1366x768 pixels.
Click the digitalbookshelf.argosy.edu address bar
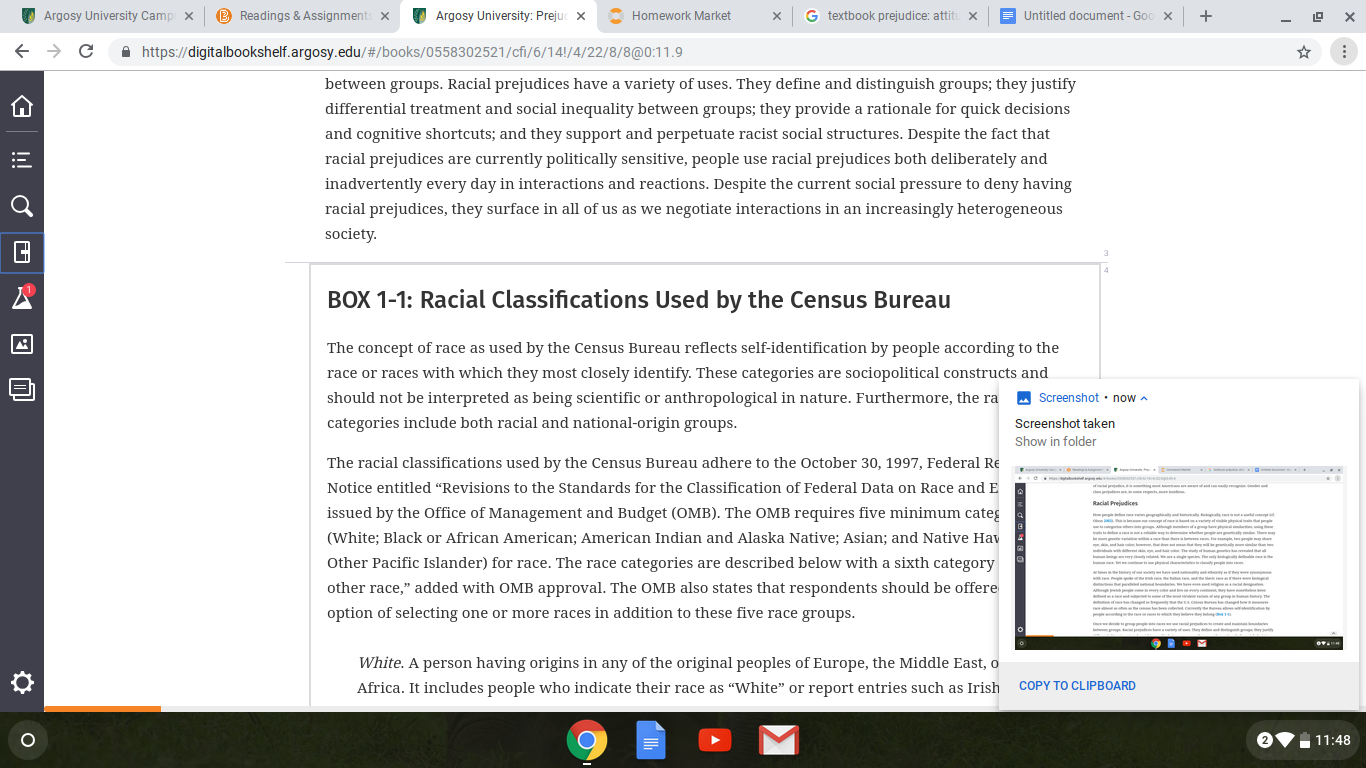(x=700, y=52)
